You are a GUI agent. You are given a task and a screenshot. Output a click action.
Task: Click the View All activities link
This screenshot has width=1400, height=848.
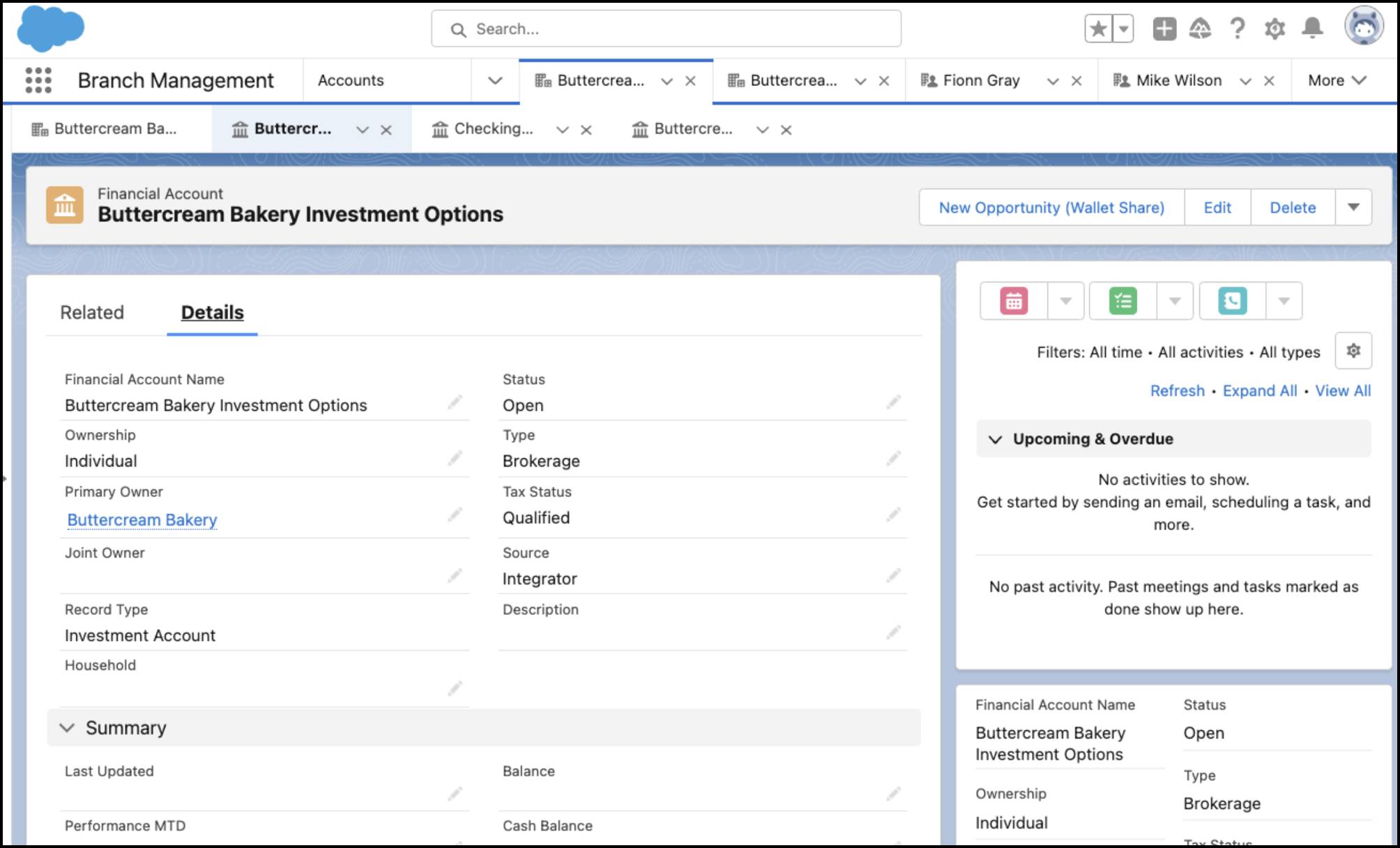click(1343, 391)
